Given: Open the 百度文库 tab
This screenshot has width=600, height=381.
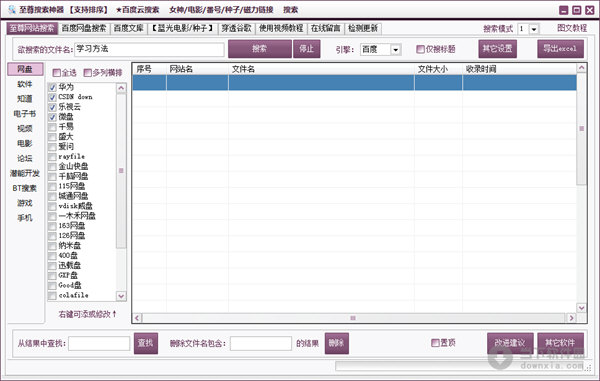Looking at the screenshot, I should tap(129, 28).
